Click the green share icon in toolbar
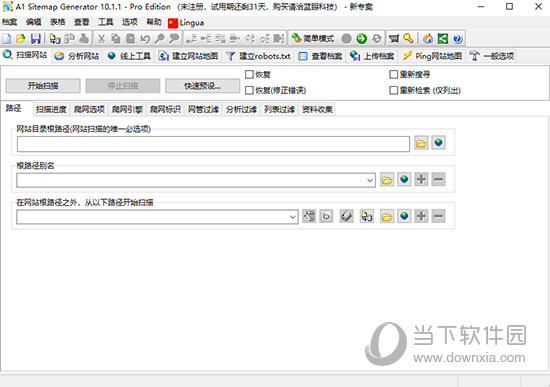Viewport: 550px width, 387px height. [443, 38]
